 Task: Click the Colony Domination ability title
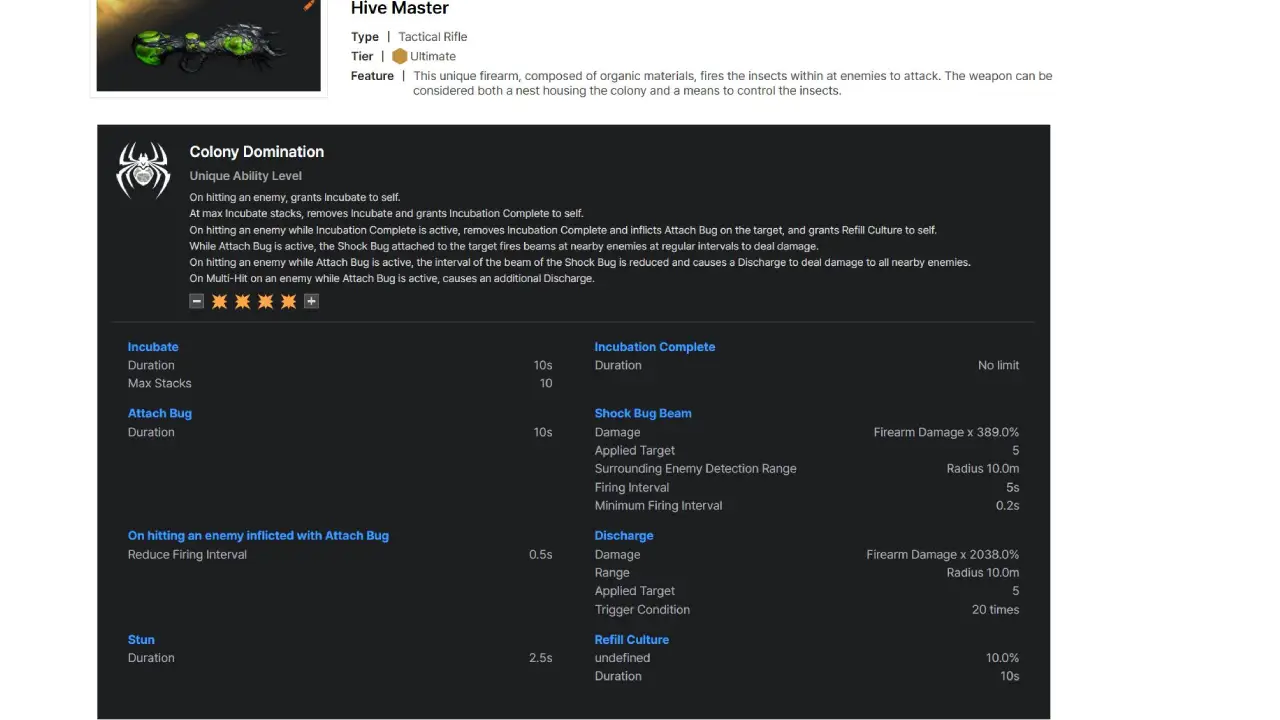click(x=256, y=152)
